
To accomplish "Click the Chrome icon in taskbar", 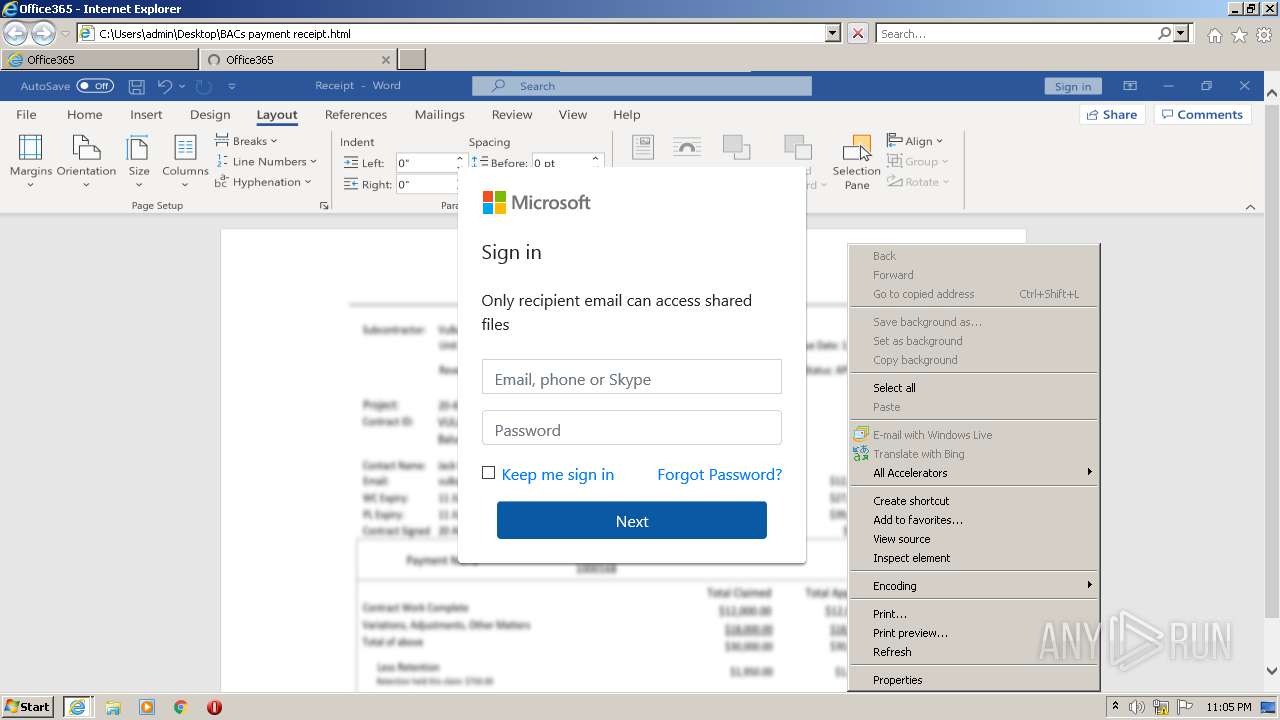I will pyautogui.click(x=181, y=707).
